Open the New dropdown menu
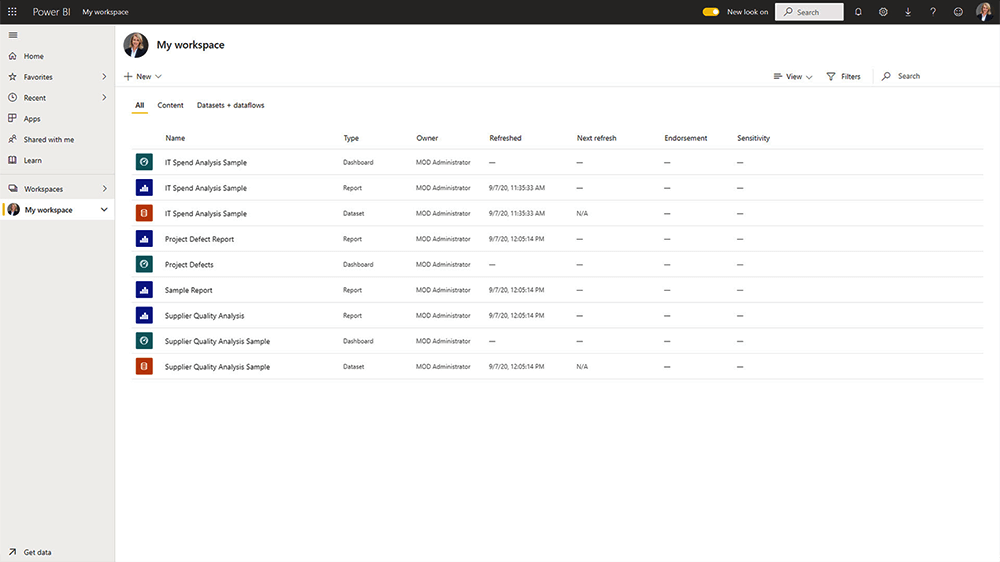The image size is (1000, 562). pos(143,77)
